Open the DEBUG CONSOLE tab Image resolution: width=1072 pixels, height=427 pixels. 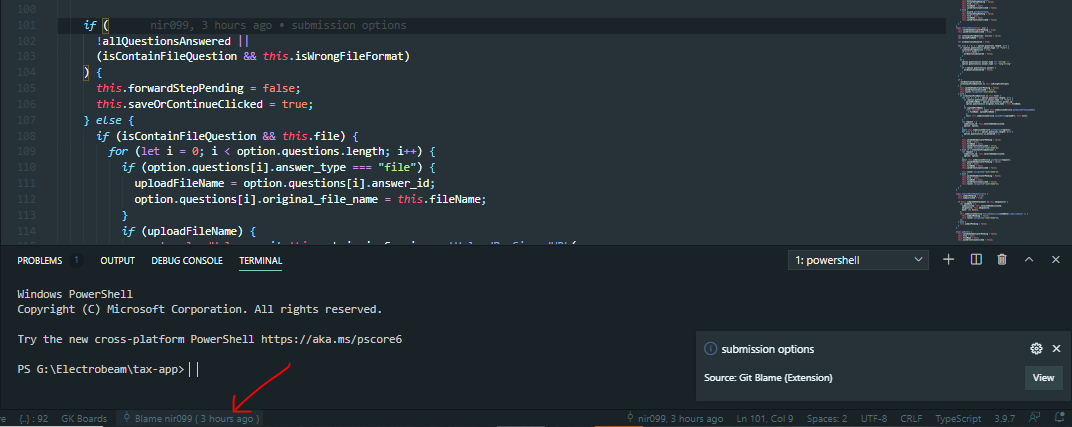point(187,260)
